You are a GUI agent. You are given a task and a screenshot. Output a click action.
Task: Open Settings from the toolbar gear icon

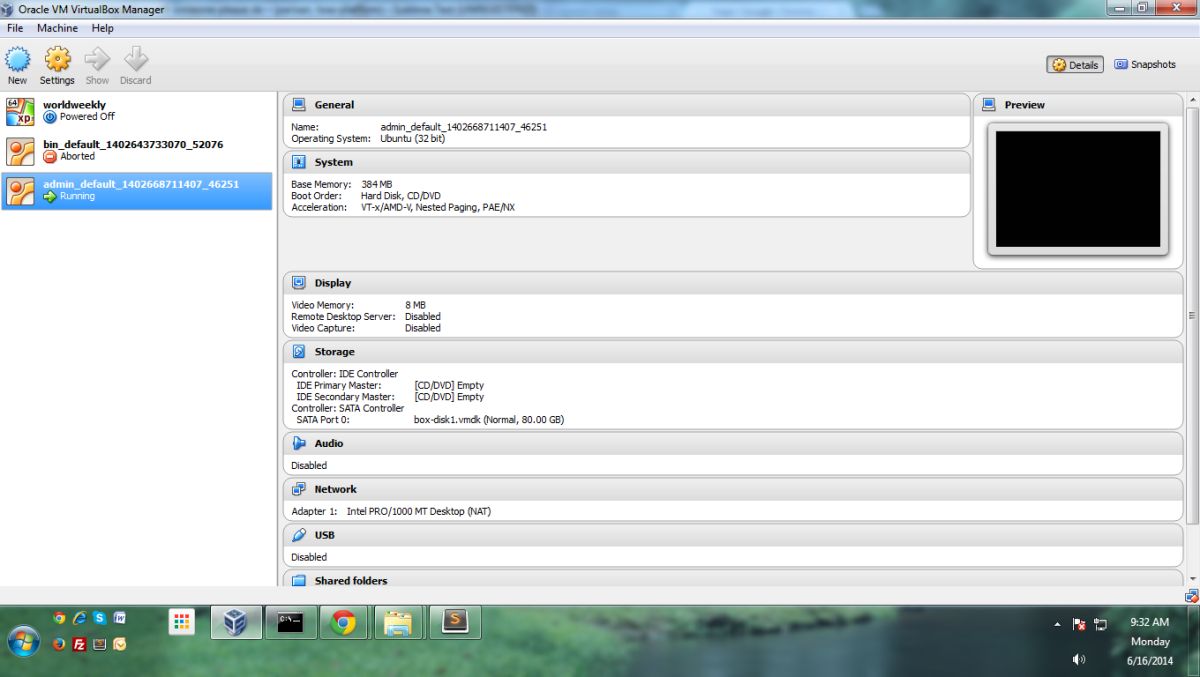[x=57, y=59]
